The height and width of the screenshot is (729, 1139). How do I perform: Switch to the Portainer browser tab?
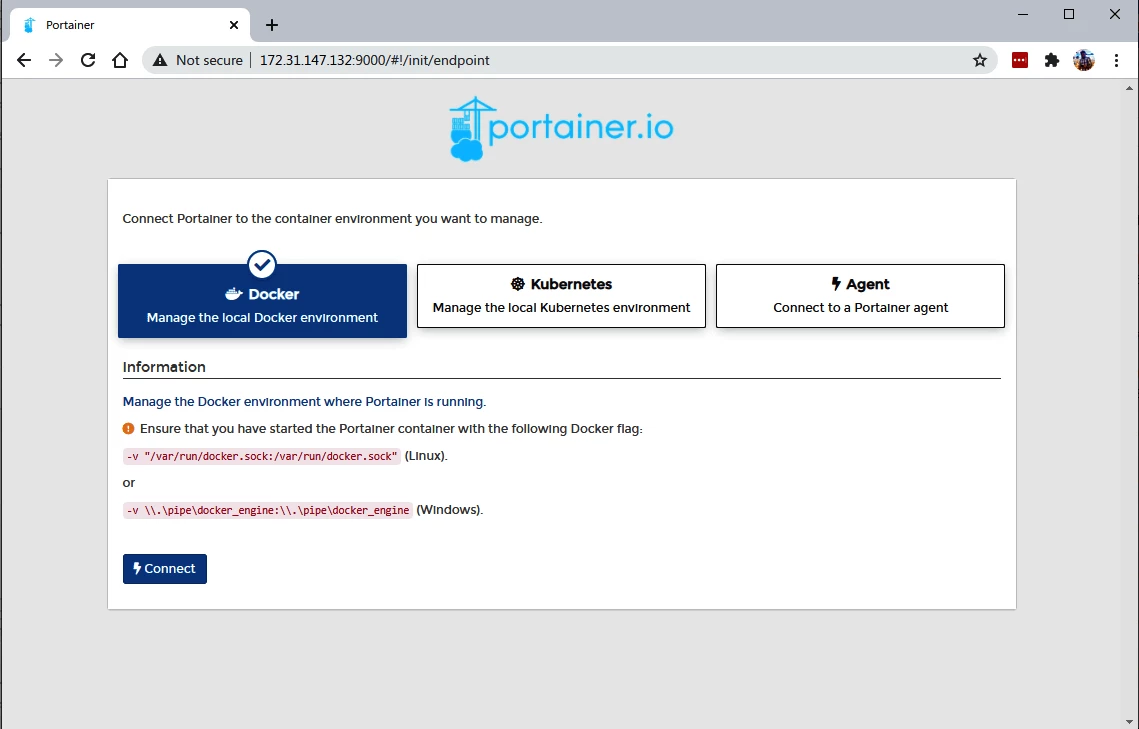pos(120,25)
